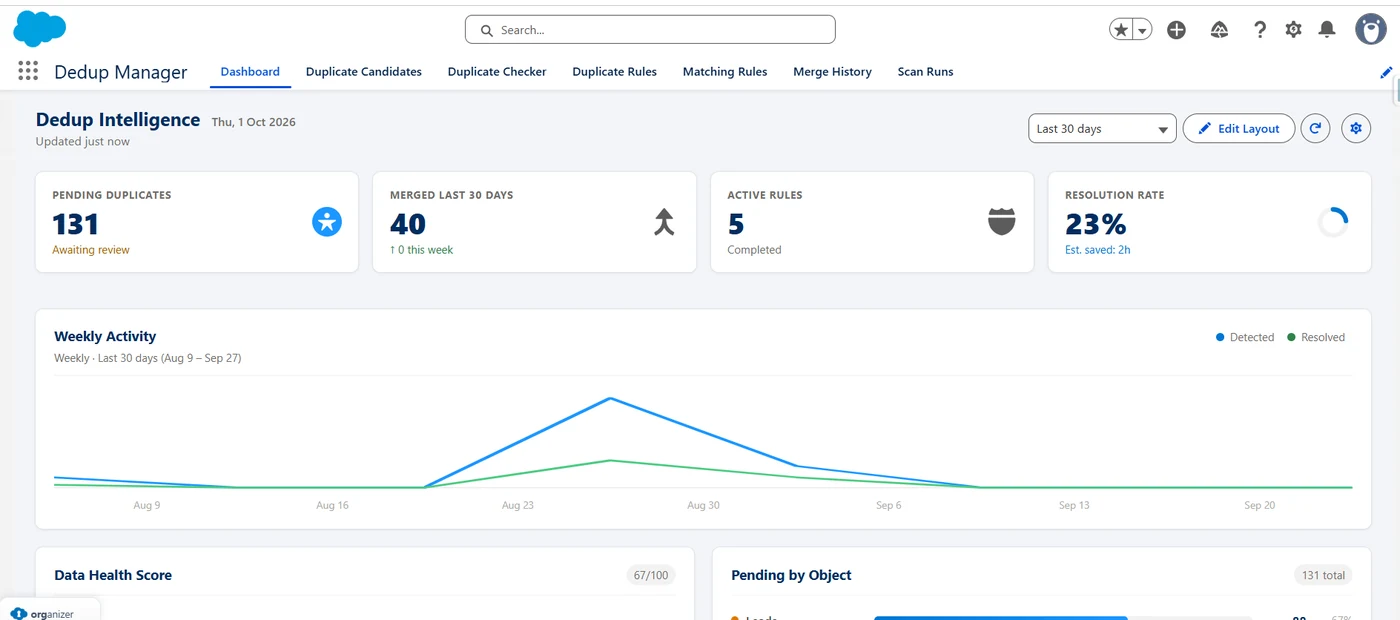Click the Est. saved: 2h link

(1098, 250)
